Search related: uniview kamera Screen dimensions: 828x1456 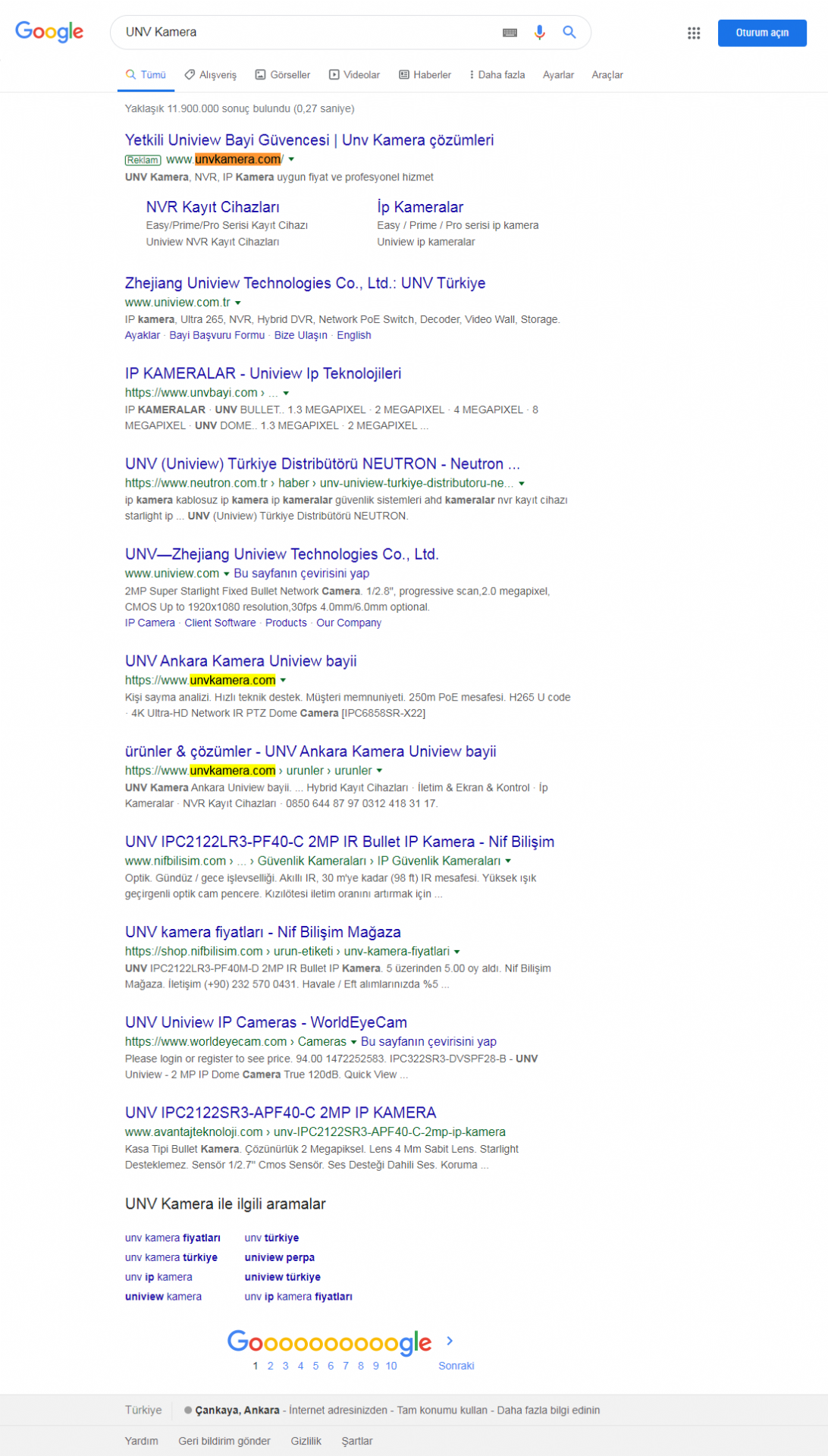(163, 1297)
